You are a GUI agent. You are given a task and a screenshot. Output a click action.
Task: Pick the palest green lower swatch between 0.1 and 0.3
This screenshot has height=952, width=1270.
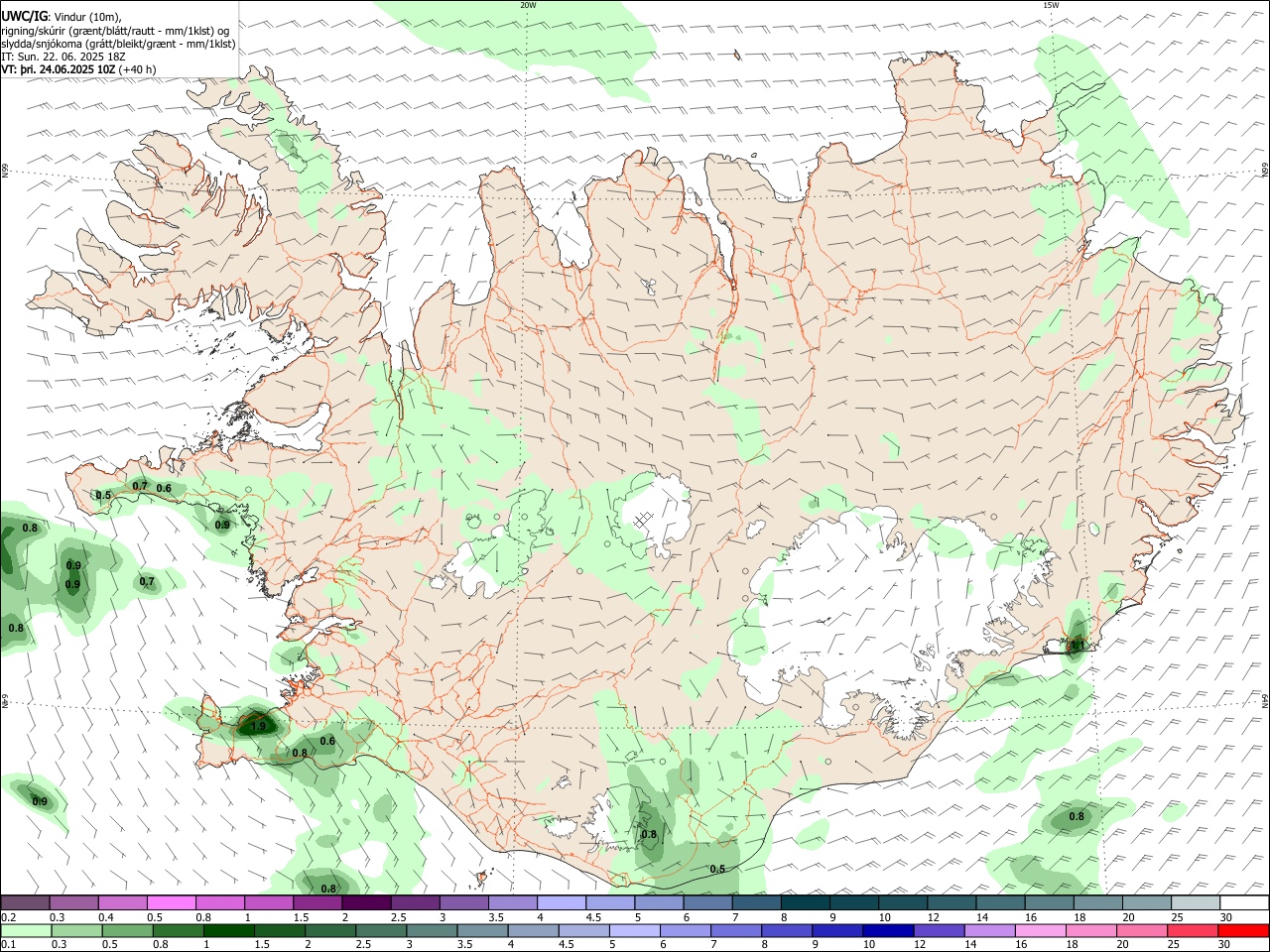26,931
